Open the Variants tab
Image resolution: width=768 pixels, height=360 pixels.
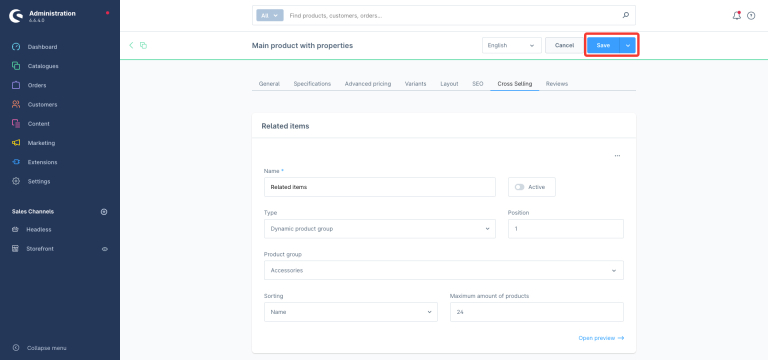(415, 84)
